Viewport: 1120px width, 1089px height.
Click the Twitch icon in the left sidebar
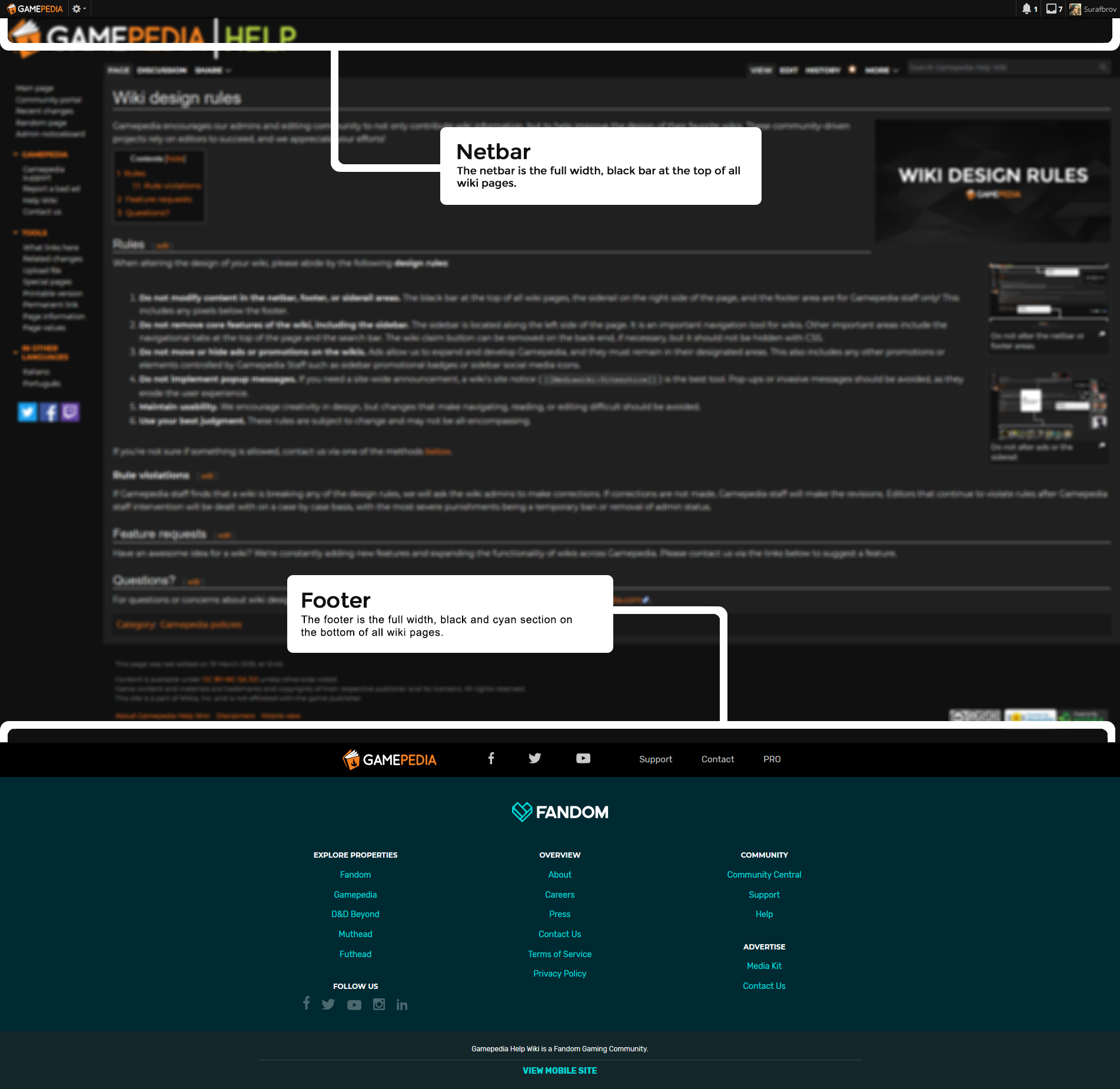70,412
